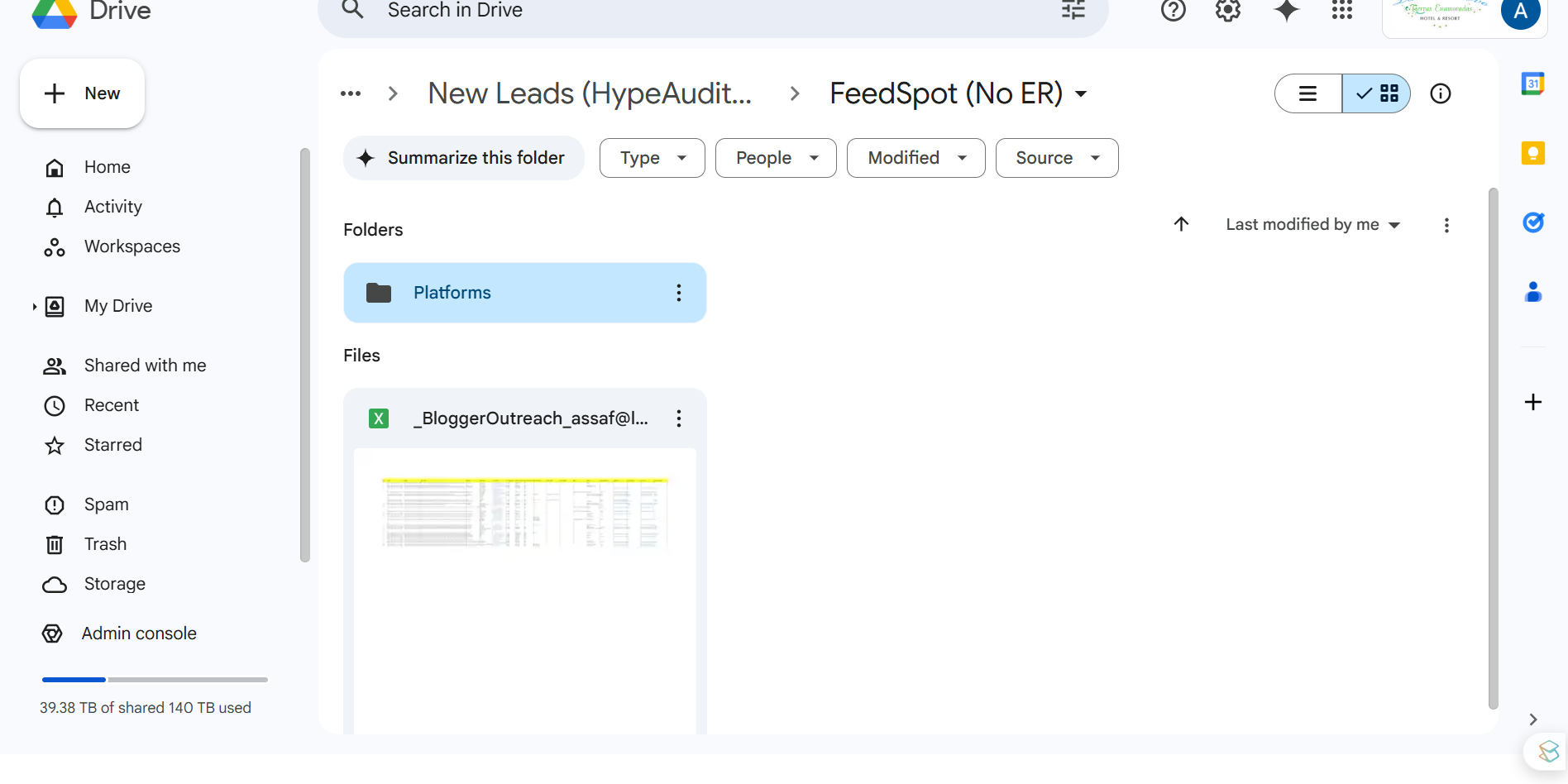Click the New button
1568x784 pixels.
point(82,93)
